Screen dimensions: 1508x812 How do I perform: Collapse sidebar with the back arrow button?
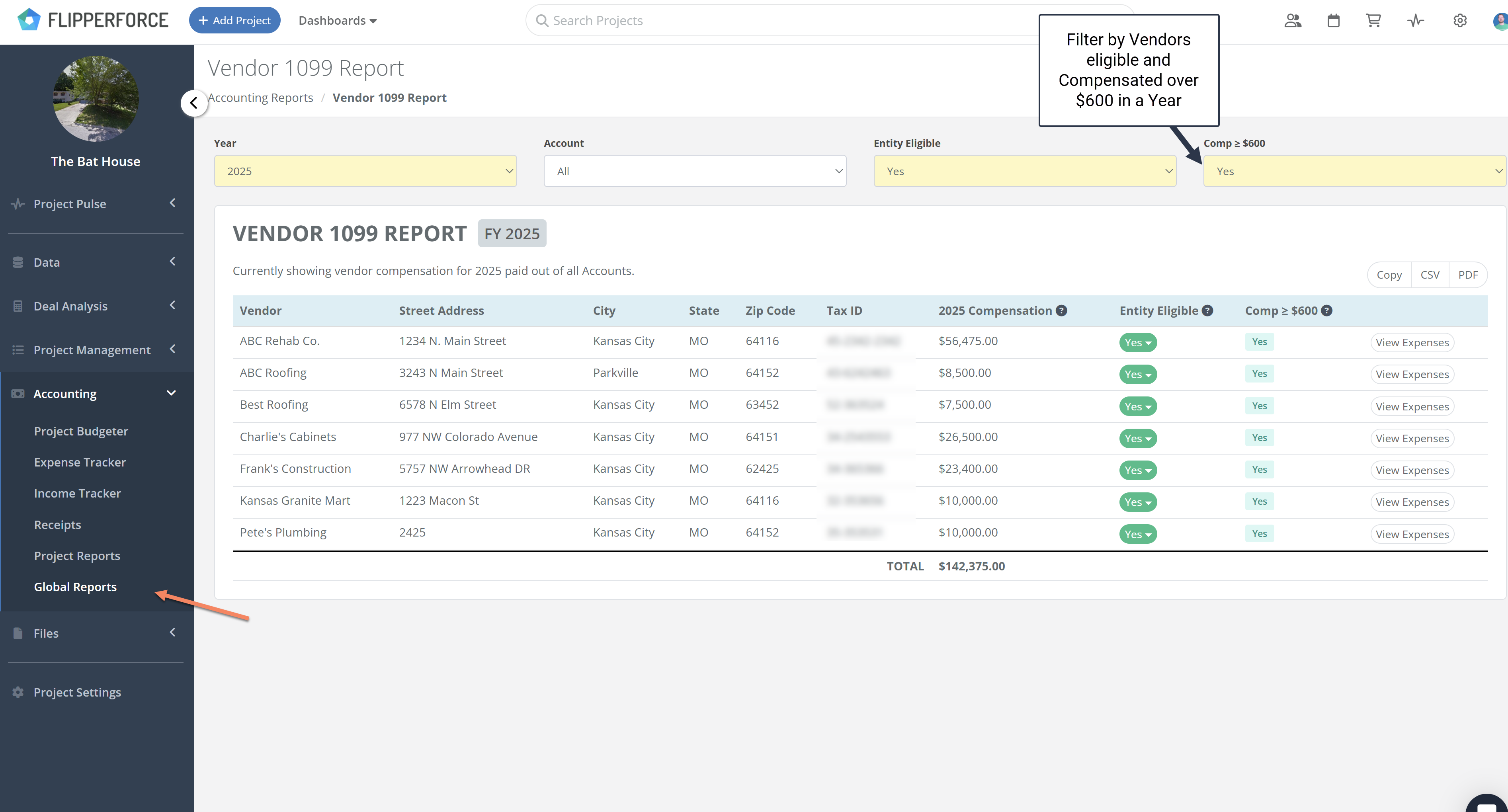(194, 103)
